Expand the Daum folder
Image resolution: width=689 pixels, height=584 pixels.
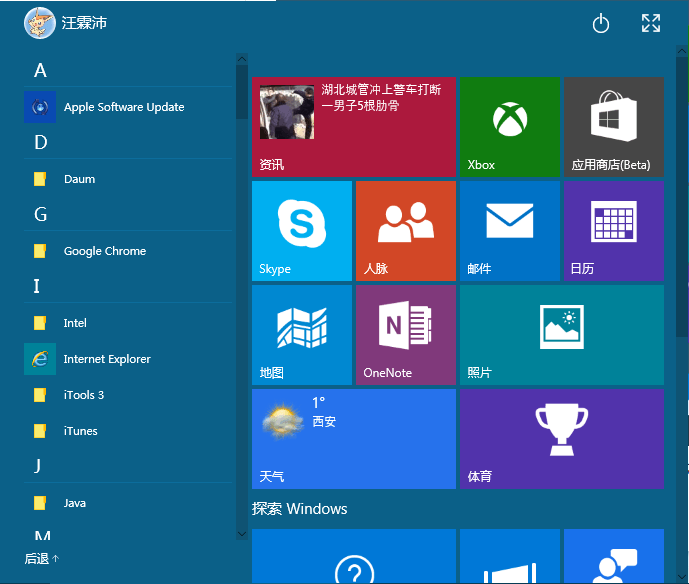pyautogui.click(x=80, y=179)
